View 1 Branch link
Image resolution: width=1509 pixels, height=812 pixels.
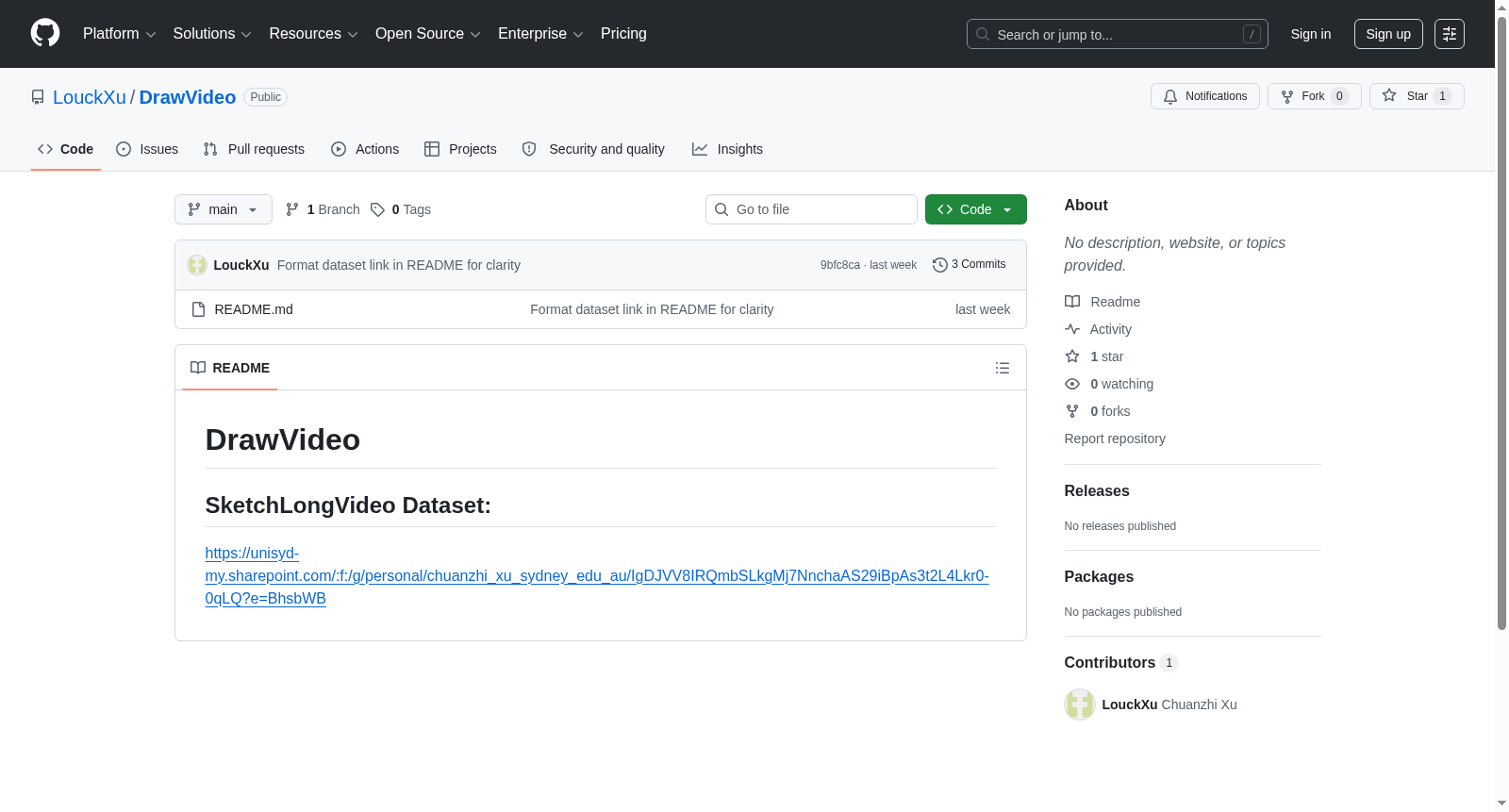(323, 209)
